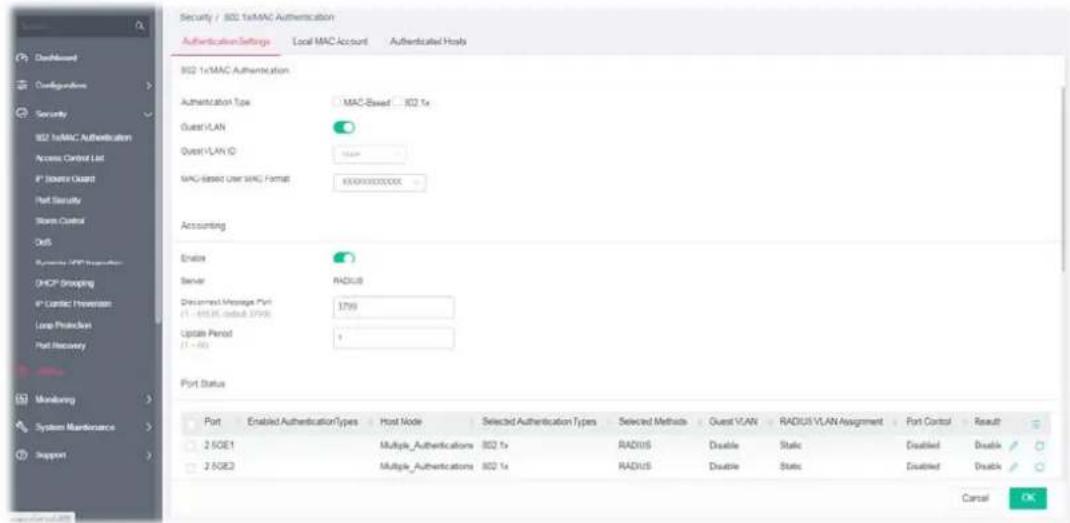Click the search magnifier icon in sidebar
This screenshot has width=1070, height=523.
click(x=140, y=26)
